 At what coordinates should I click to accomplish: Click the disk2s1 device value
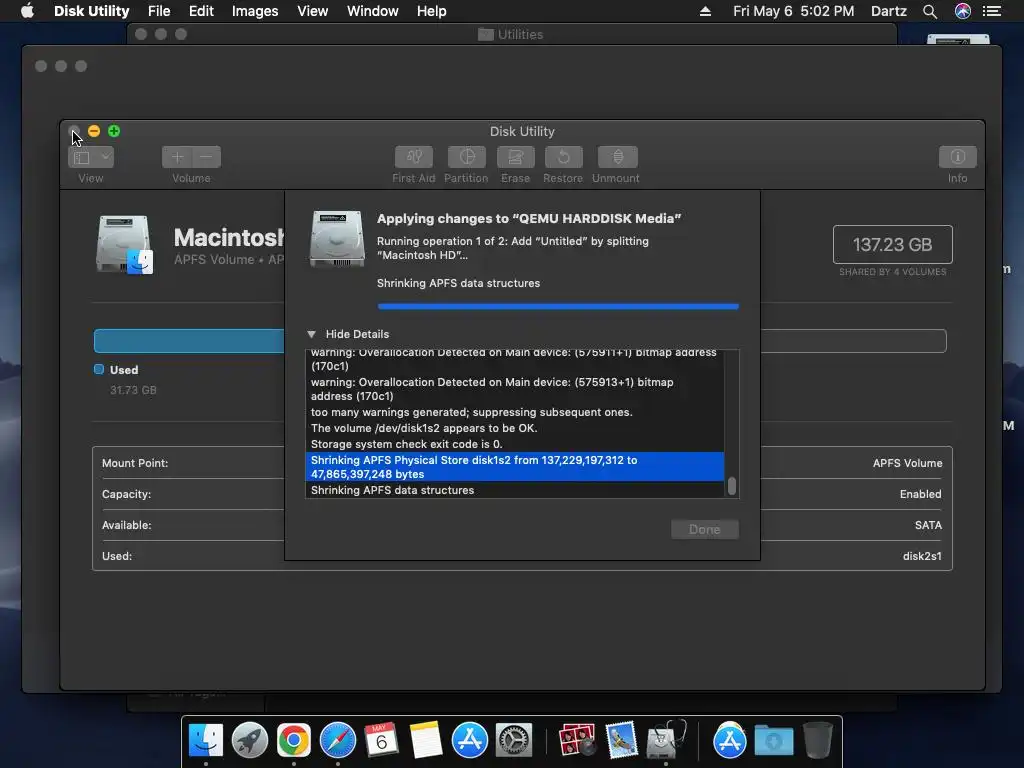click(922, 556)
